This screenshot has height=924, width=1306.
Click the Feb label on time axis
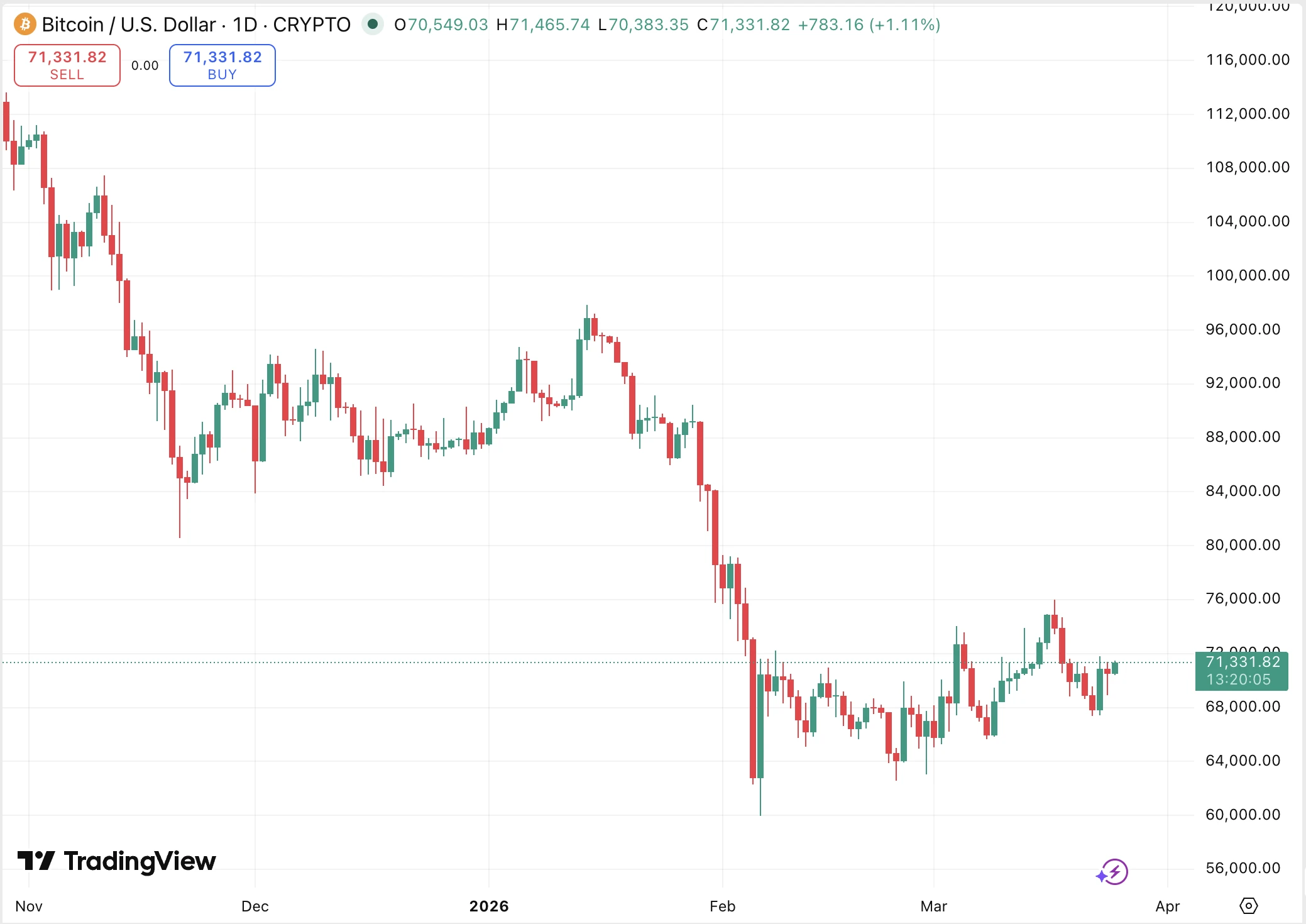[x=722, y=906]
